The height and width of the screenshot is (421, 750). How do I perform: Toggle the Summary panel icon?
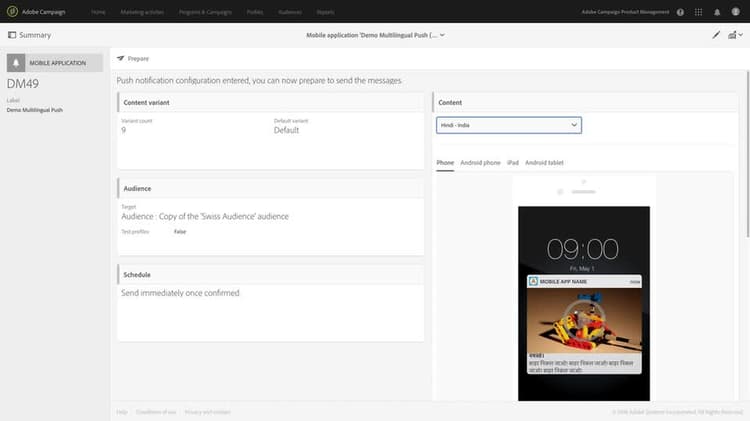pos(12,35)
